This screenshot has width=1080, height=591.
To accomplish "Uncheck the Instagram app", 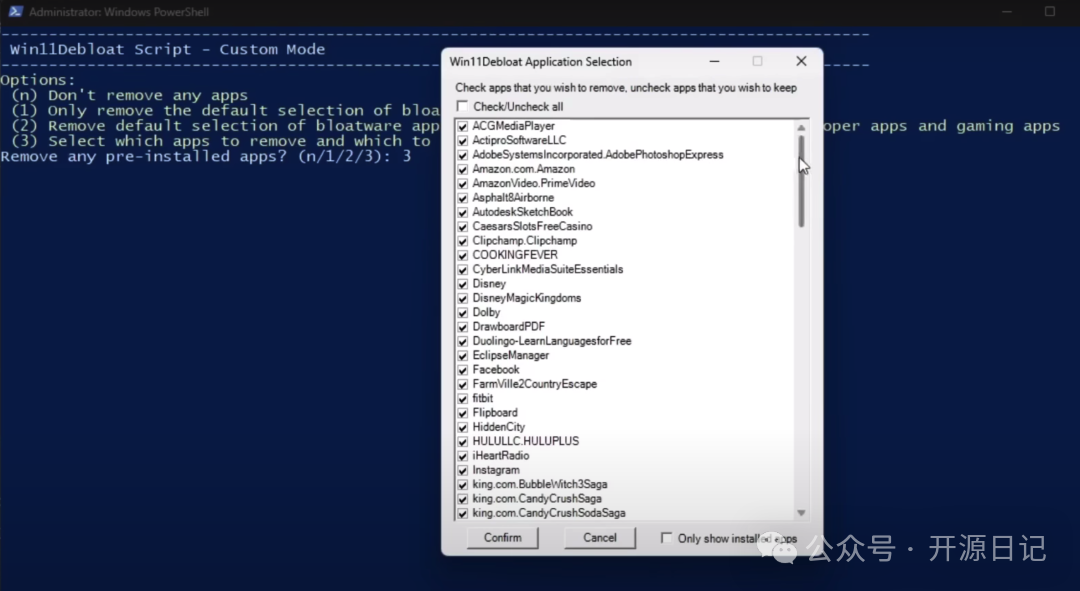I will (x=462, y=470).
